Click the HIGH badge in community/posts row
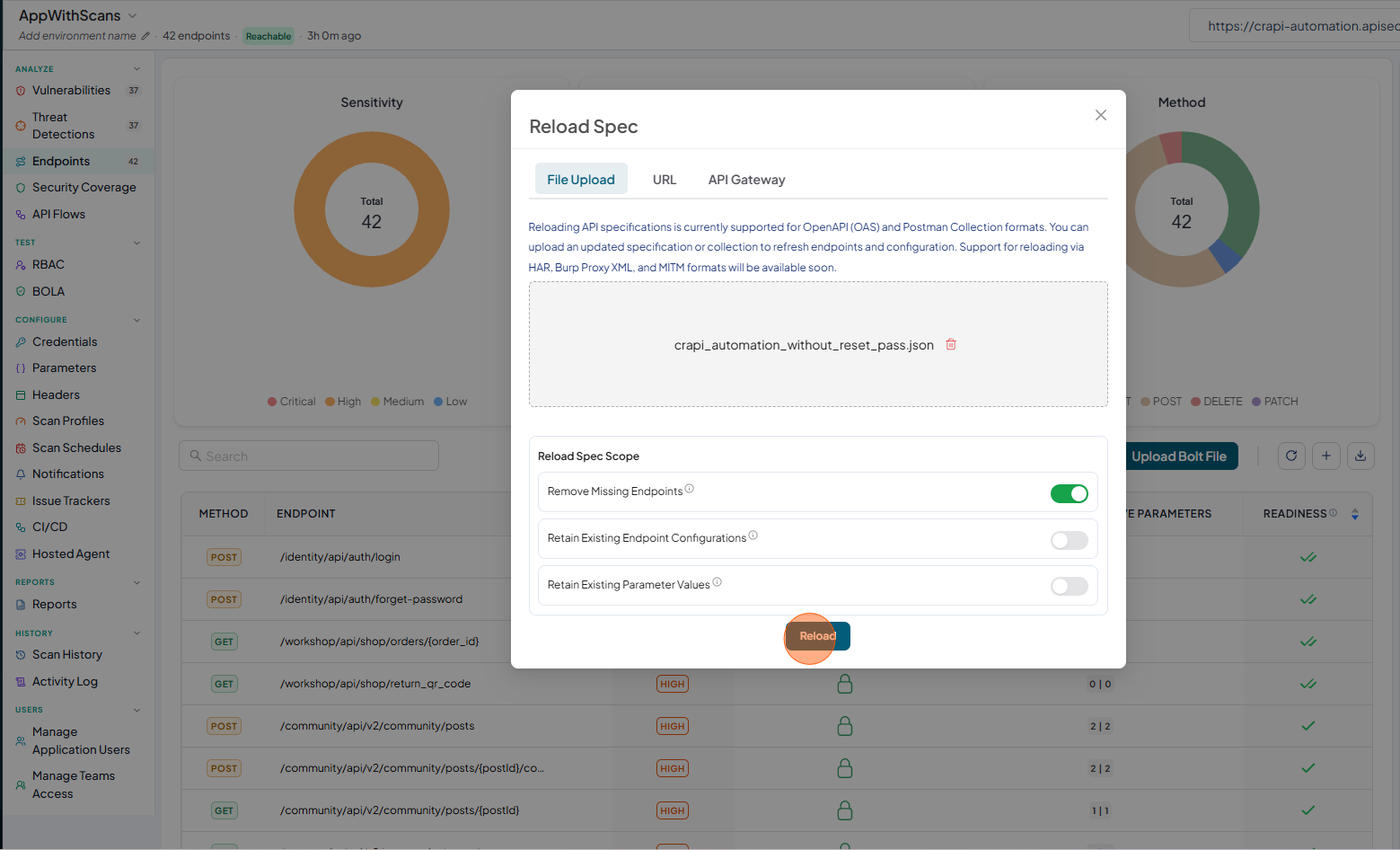This screenshot has width=1400, height=850. coord(673,726)
